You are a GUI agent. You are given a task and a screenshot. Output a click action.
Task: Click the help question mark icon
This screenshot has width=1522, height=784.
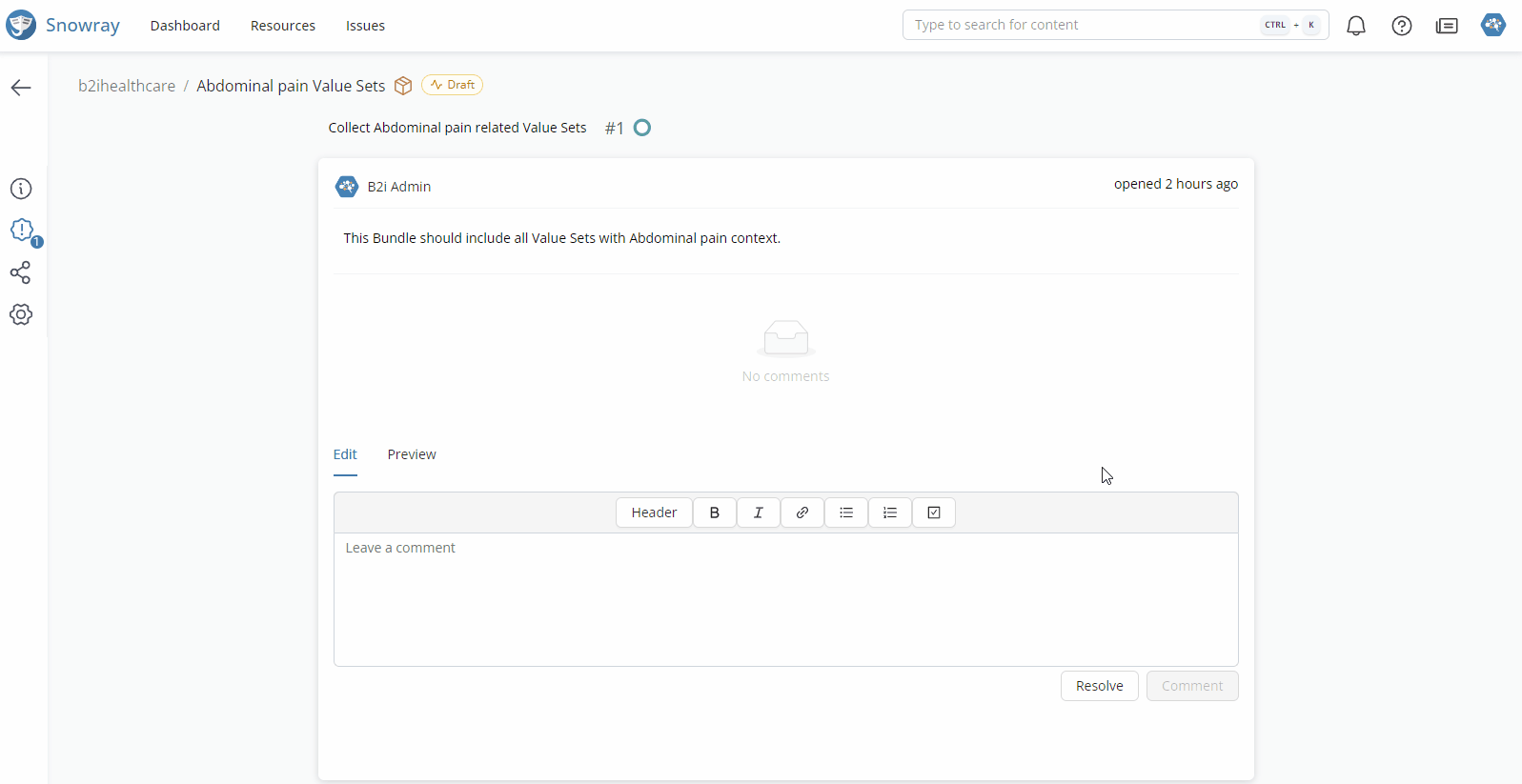point(1401,26)
